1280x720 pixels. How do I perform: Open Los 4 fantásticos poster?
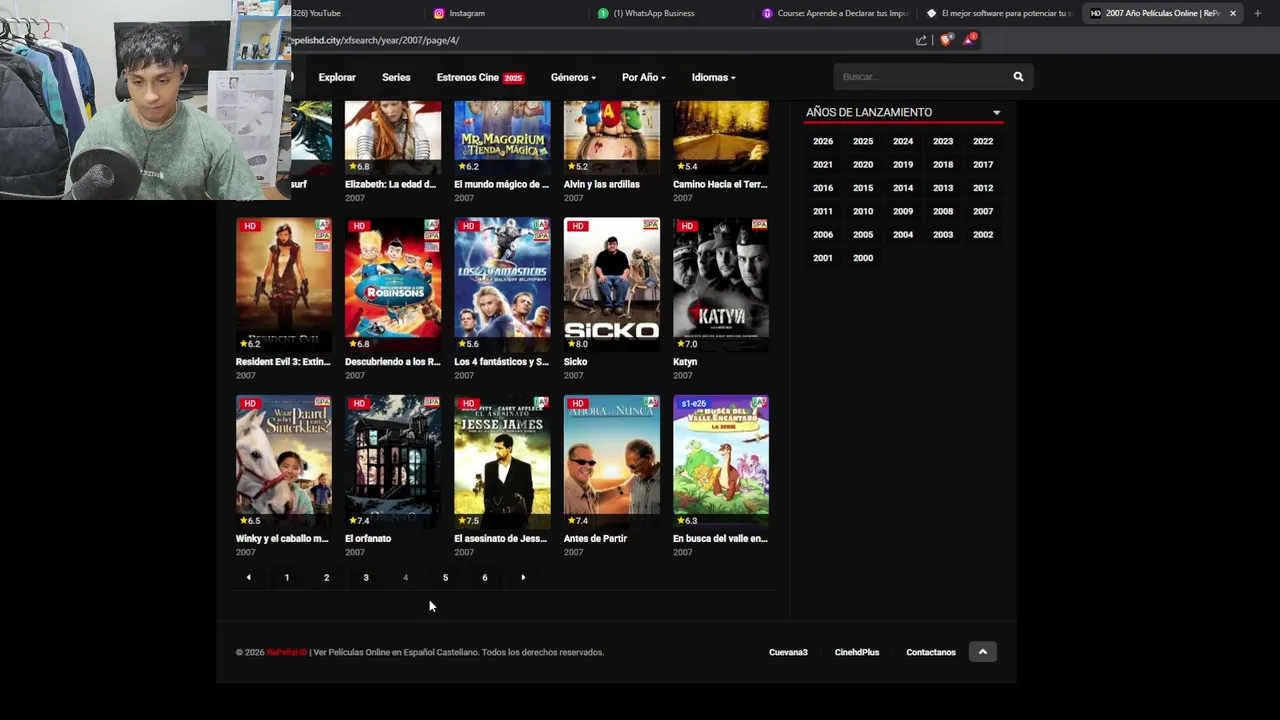coord(502,284)
